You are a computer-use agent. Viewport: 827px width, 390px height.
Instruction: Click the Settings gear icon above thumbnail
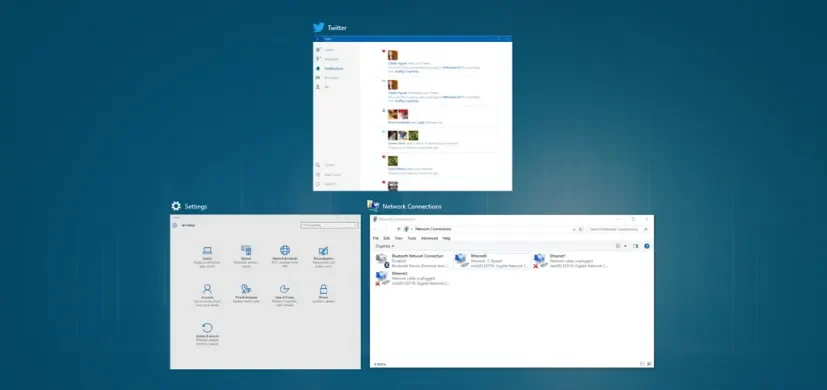(176, 206)
